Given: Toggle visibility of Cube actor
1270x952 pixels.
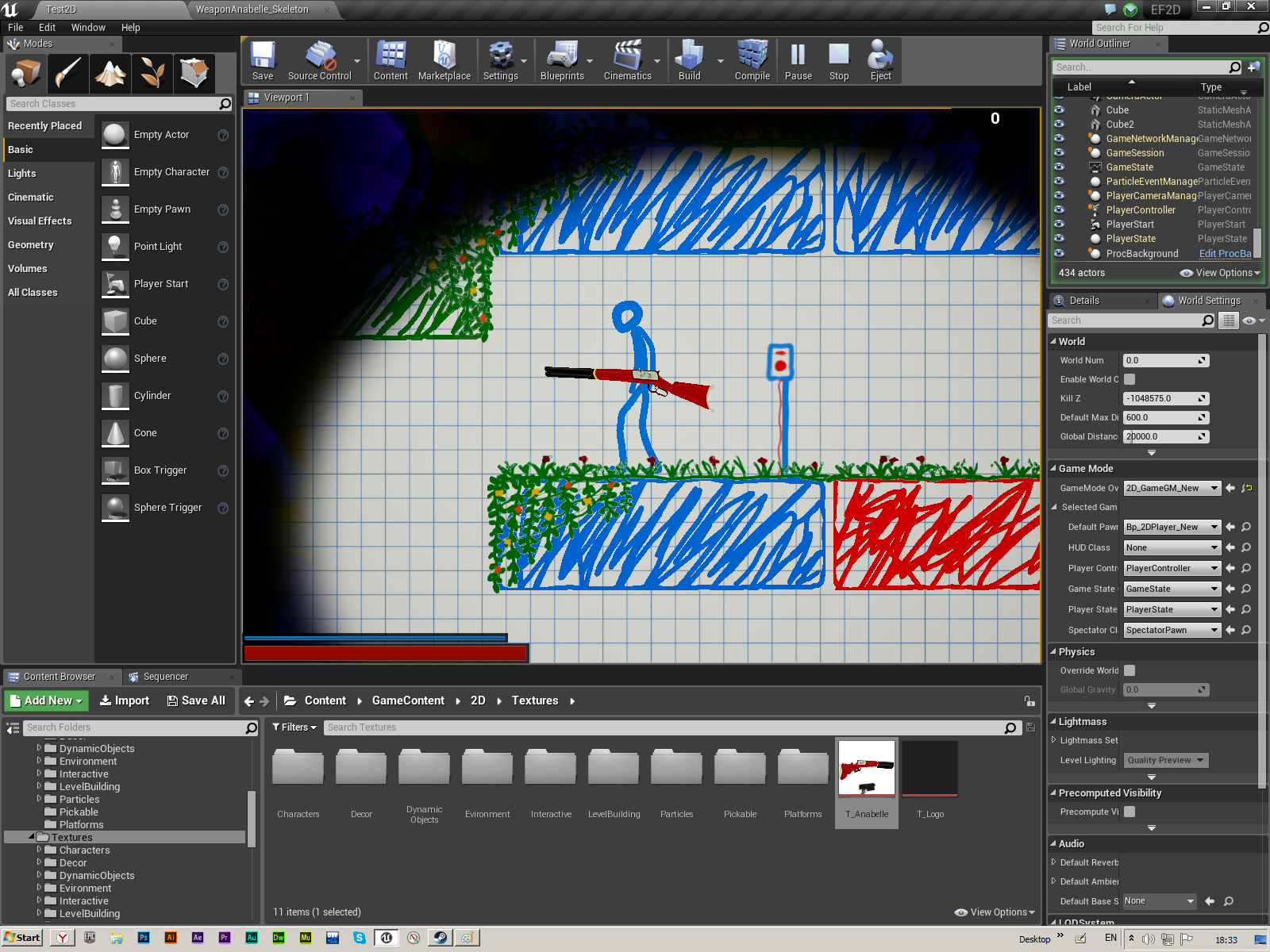Looking at the screenshot, I should 1059,110.
